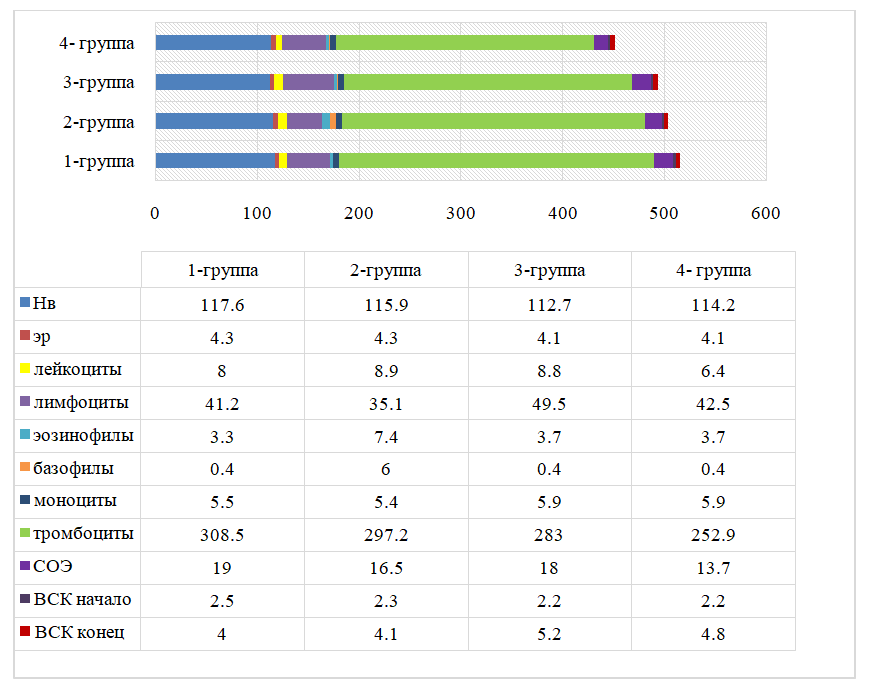The width and height of the screenshot is (869, 689).
Task: Click the blue Нв segment of 4-группа bar
Action: (213, 42)
